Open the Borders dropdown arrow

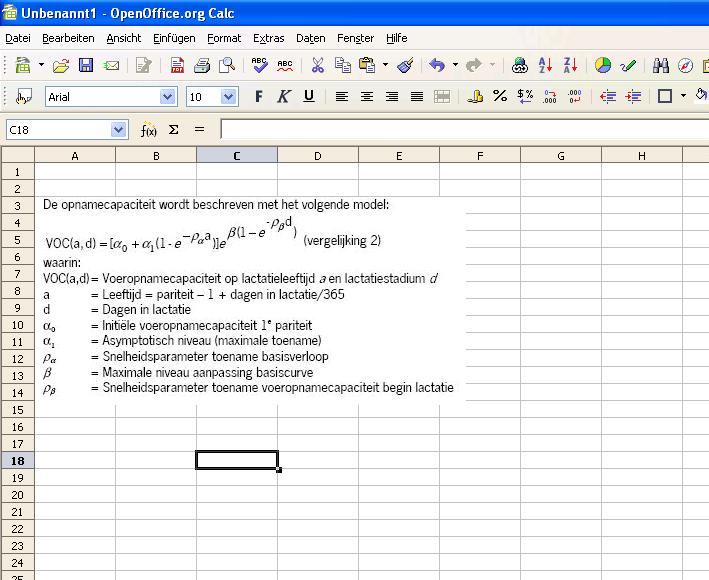click(683, 96)
